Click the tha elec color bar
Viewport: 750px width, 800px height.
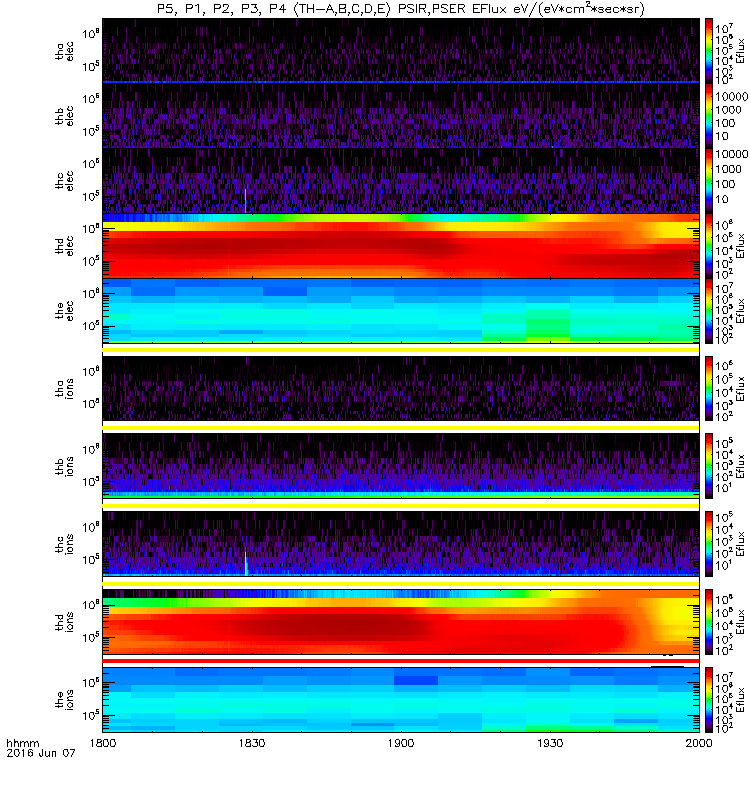(x=709, y=51)
